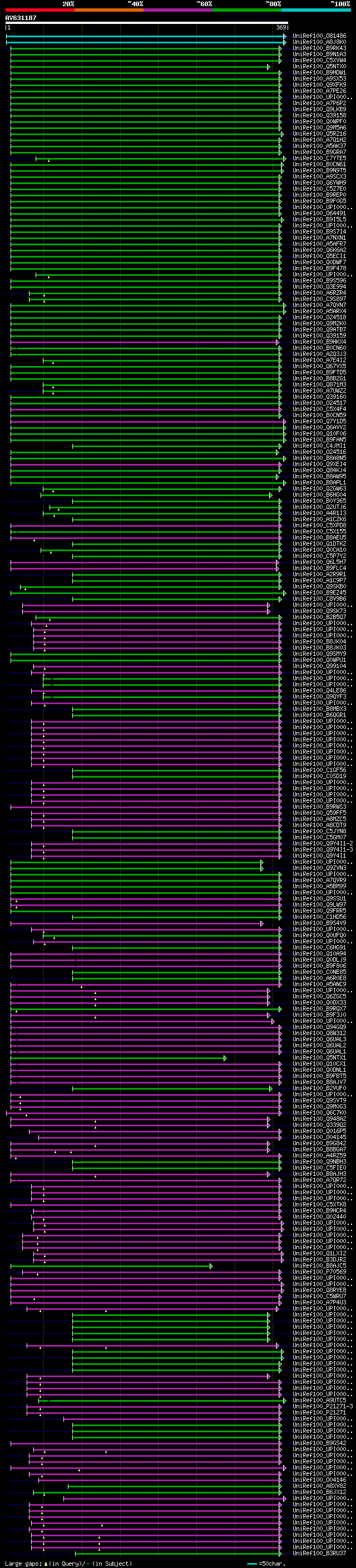Select the UniRef100_Q39160 label
Viewport: 356px width, 1568px height.
(319, 397)
